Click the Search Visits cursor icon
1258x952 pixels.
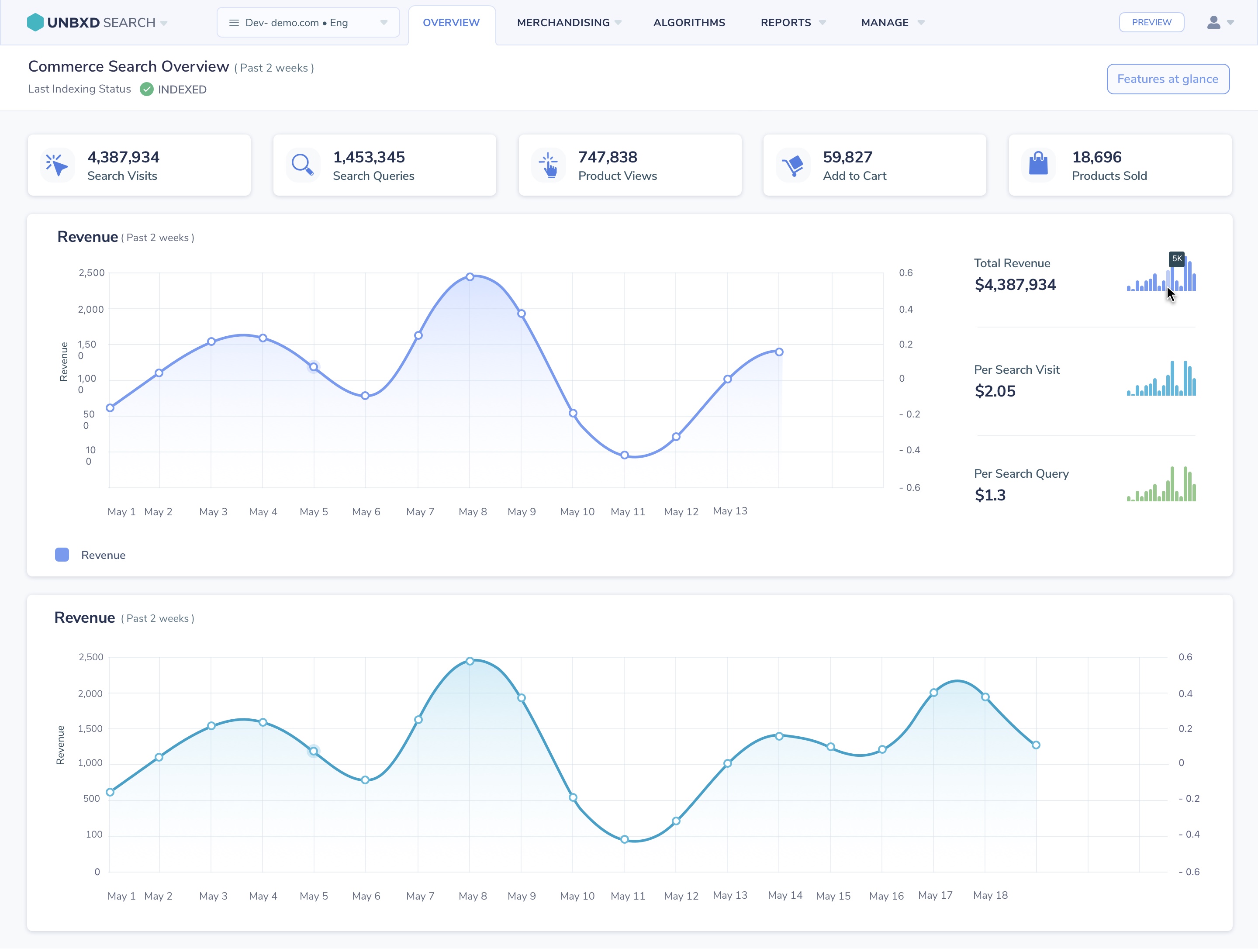[x=58, y=166]
